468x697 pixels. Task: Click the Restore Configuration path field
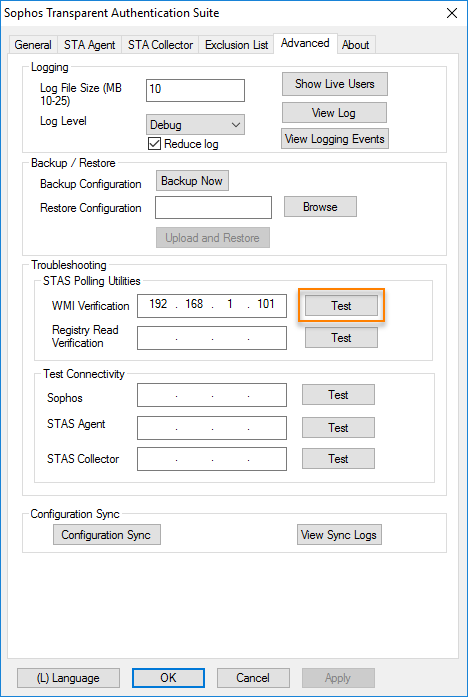pos(213,208)
